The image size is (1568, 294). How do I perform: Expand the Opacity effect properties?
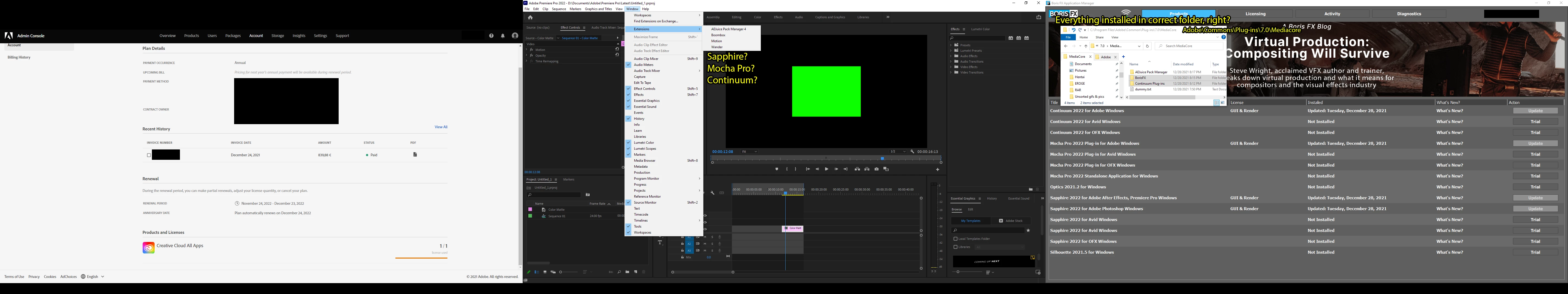coord(526,55)
